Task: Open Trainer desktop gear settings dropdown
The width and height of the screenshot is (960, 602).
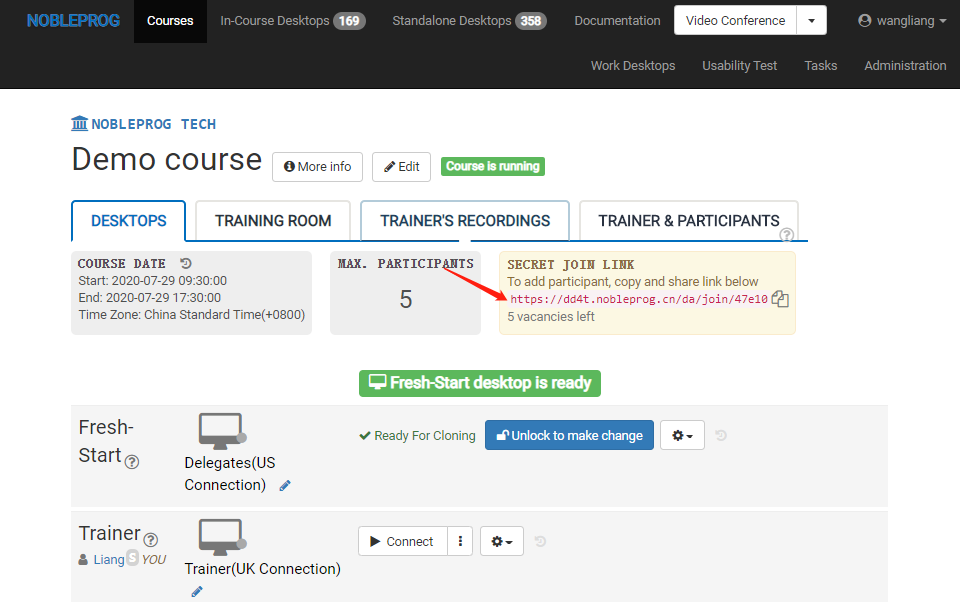Action: coord(501,541)
